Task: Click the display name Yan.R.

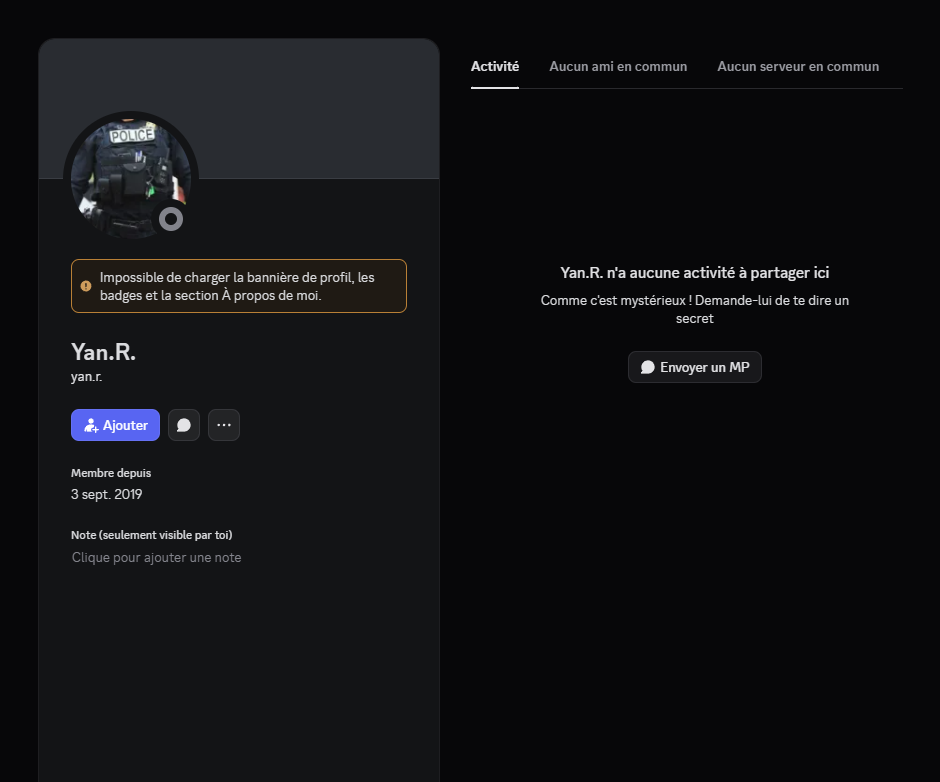Action: pyautogui.click(x=103, y=352)
